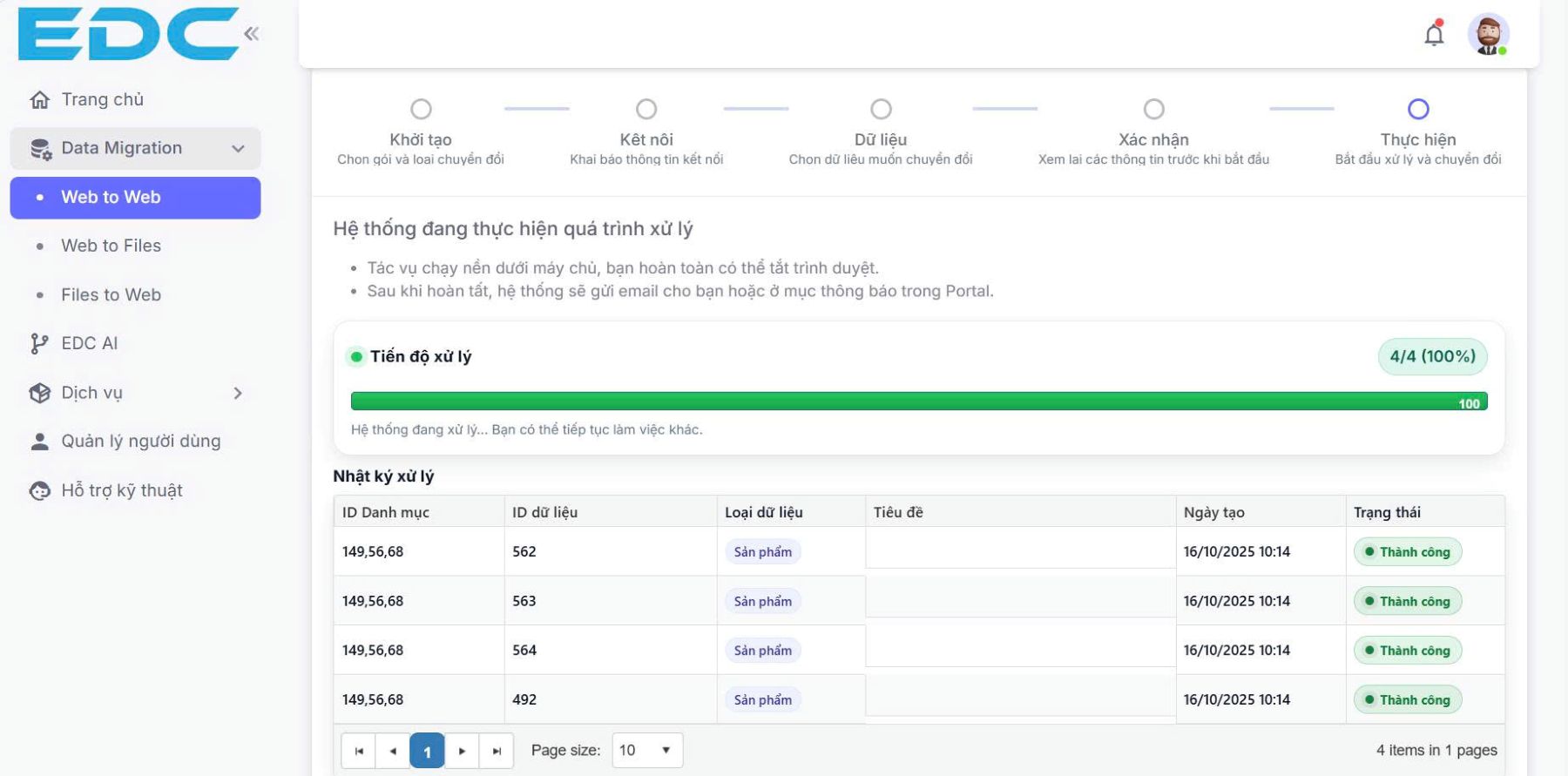
Task: Click the EDC AI branch icon
Action: [39, 344]
